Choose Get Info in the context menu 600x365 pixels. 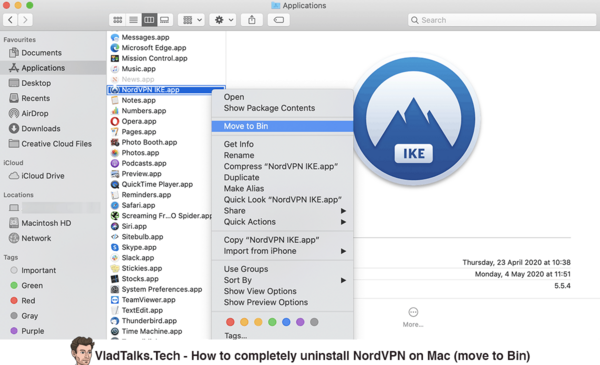tap(282, 144)
